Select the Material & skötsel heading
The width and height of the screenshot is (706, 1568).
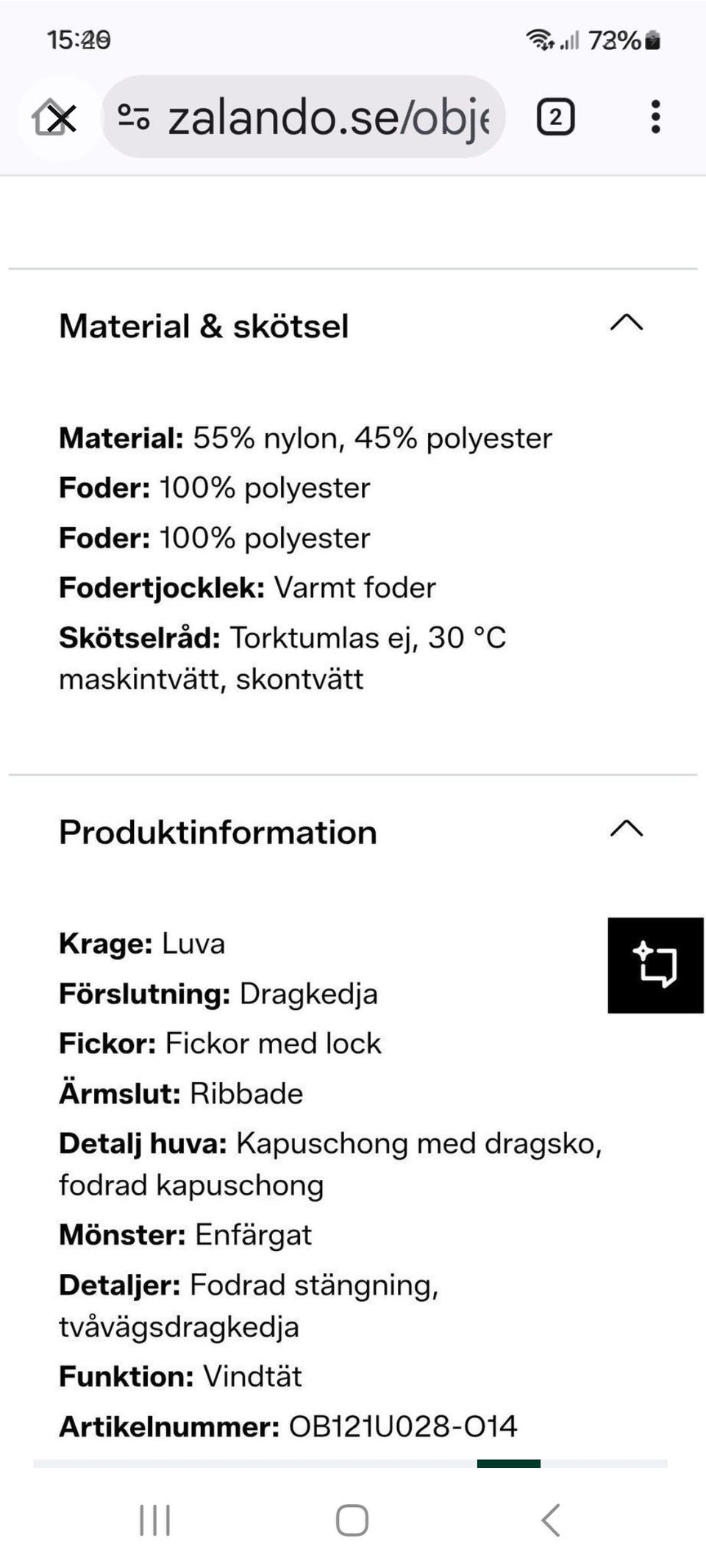(203, 326)
